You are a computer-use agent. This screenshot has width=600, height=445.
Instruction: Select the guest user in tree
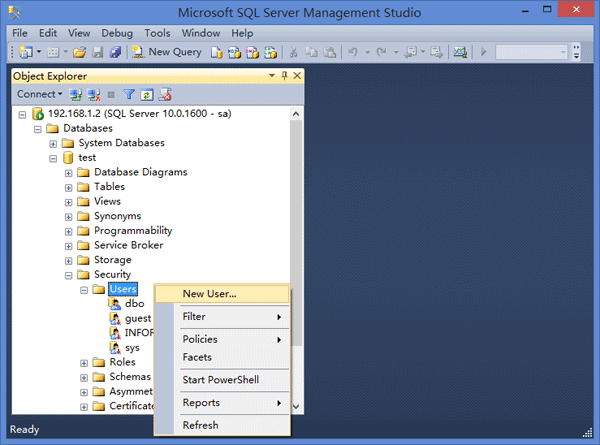point(138,318)
